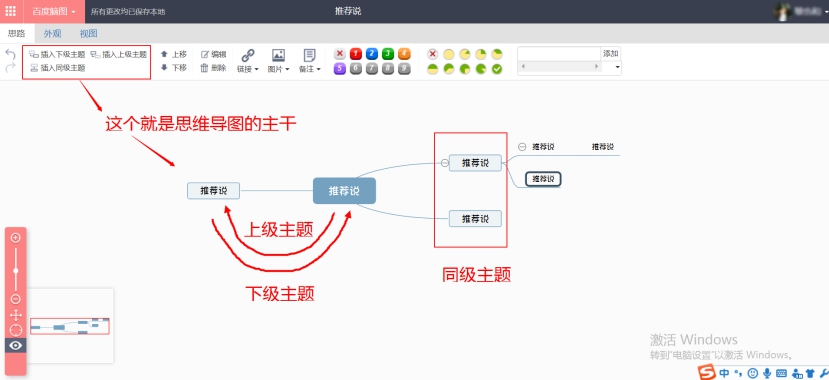The image size is (829, 380).
Task: Select the left-side 推荐说 node
Action: tap(214, 191)
